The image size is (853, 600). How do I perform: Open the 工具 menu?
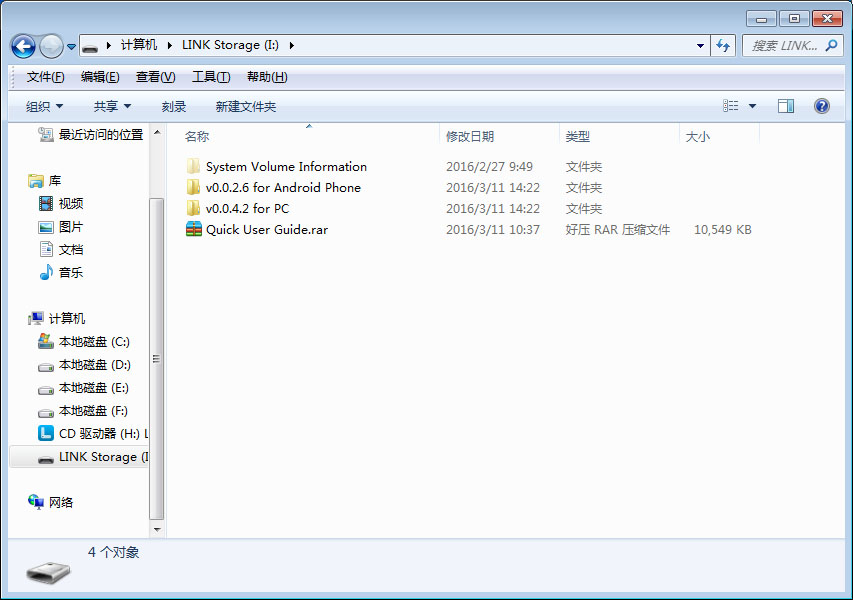212,76
